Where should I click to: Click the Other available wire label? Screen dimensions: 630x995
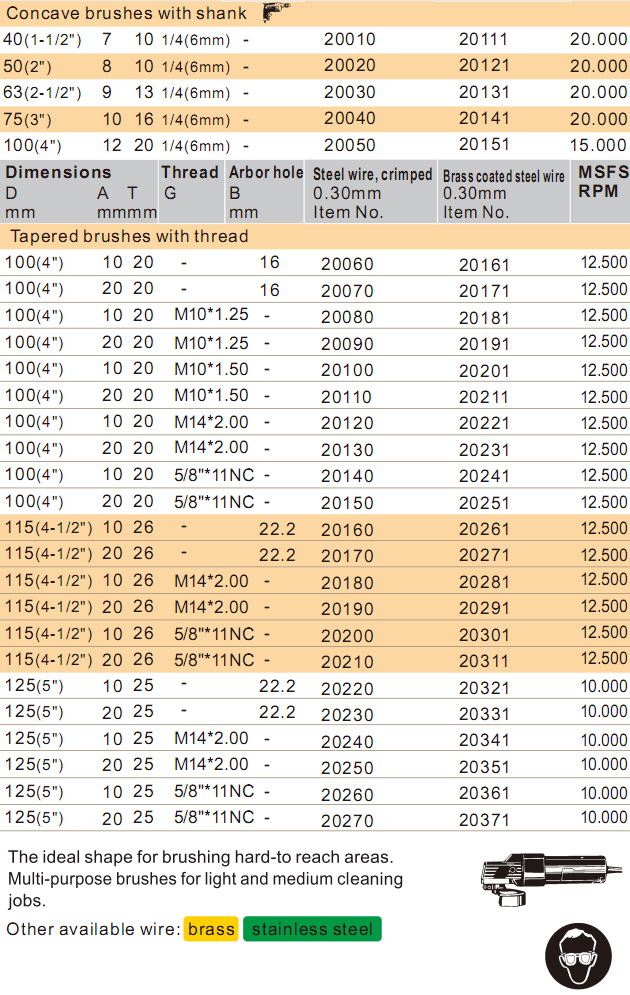93,929
